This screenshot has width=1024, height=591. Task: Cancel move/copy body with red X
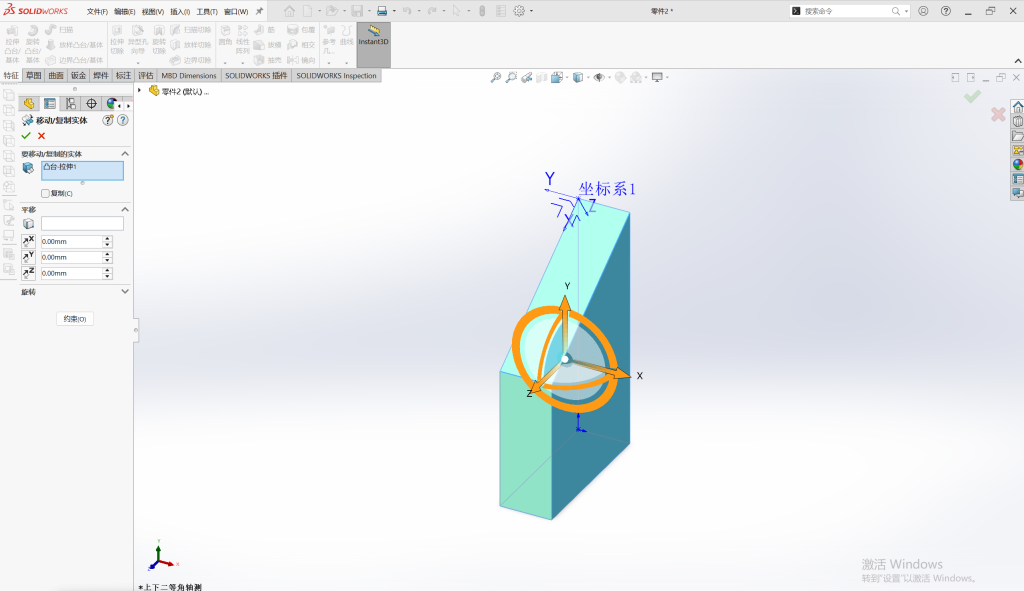point(42,136)
